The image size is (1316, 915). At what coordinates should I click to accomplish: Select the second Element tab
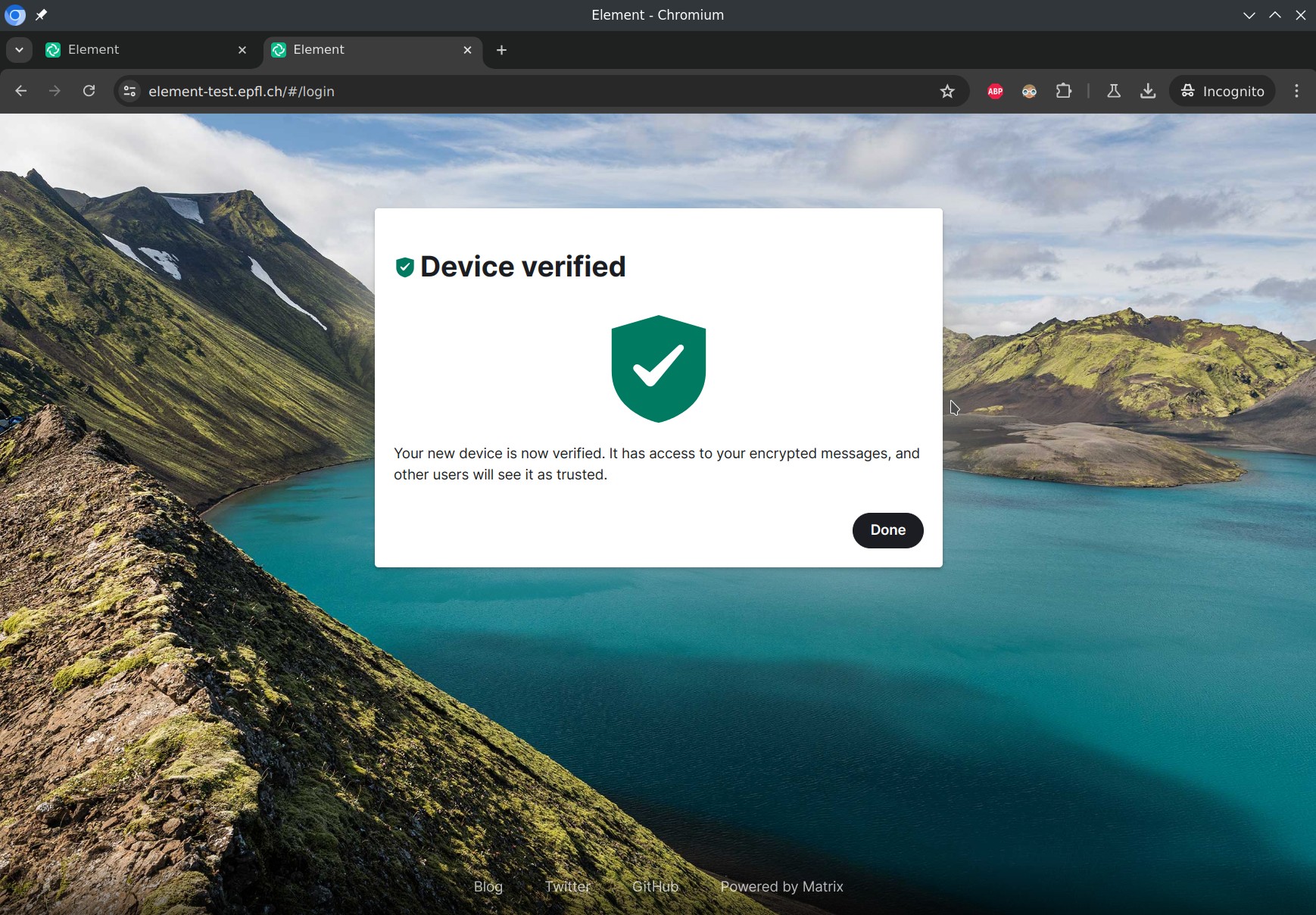[x=363, y=50]
